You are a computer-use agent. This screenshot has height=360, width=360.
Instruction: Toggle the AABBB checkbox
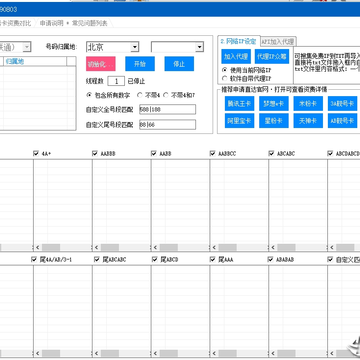(x=95, y=153)
